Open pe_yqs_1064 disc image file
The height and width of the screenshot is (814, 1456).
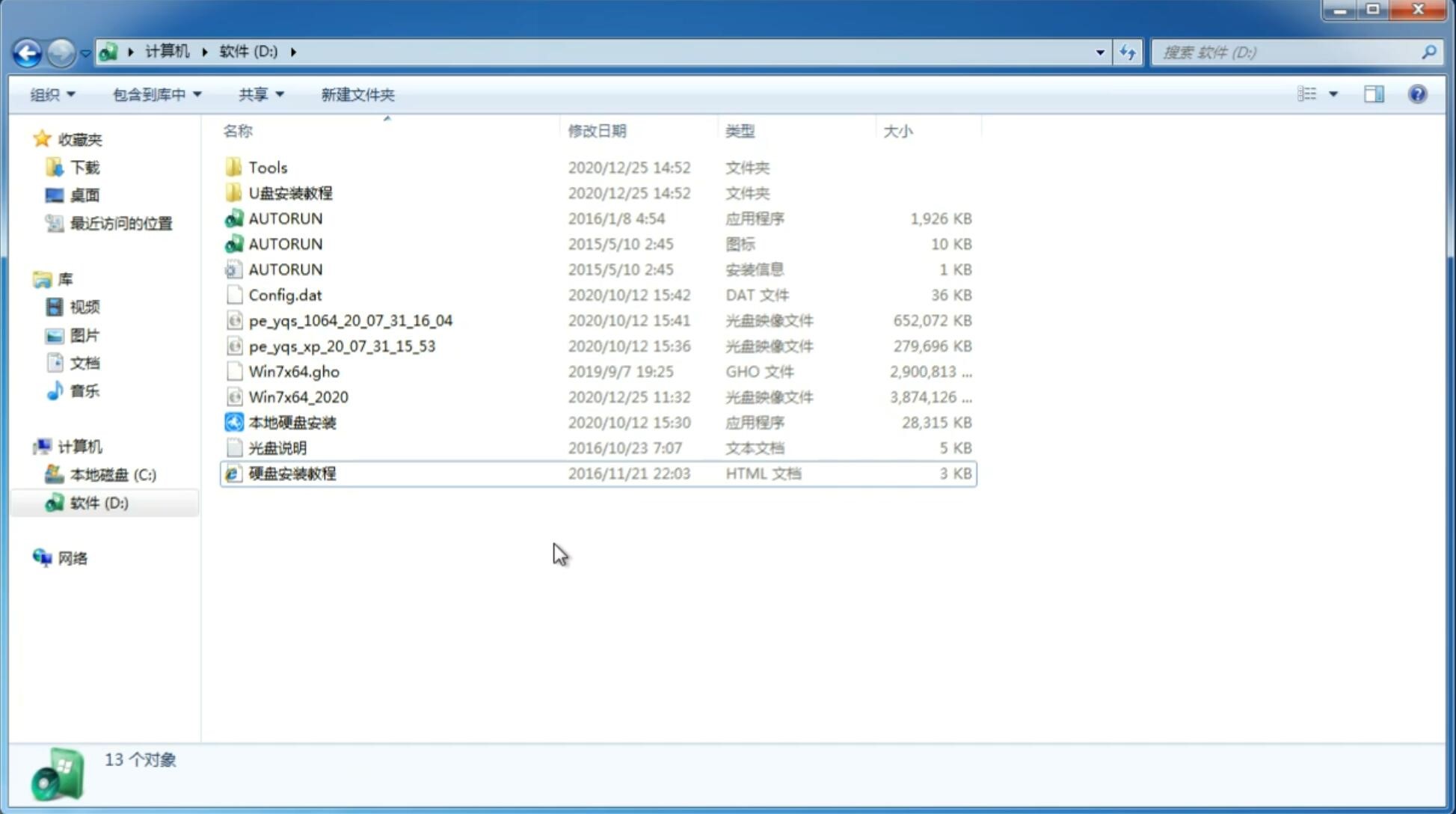click(350, 320)
